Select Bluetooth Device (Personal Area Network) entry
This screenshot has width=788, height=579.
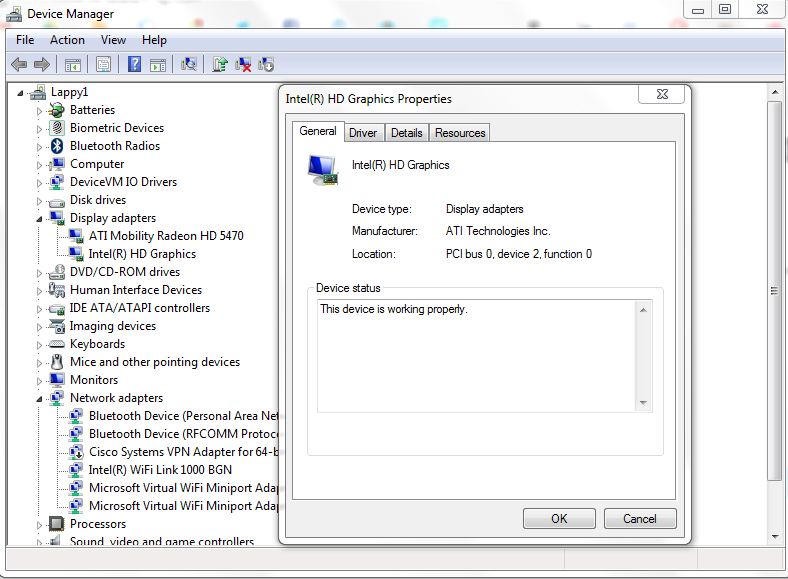183,416
